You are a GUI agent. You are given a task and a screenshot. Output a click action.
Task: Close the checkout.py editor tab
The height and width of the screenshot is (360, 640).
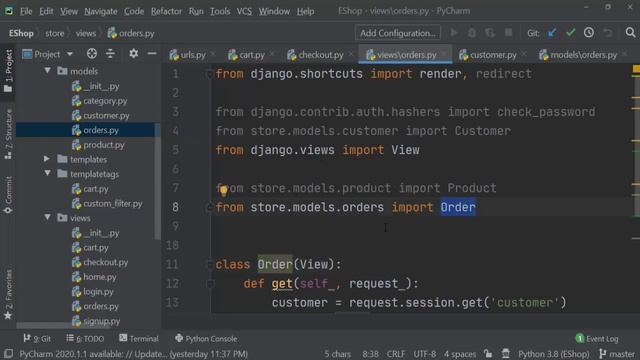351,54
